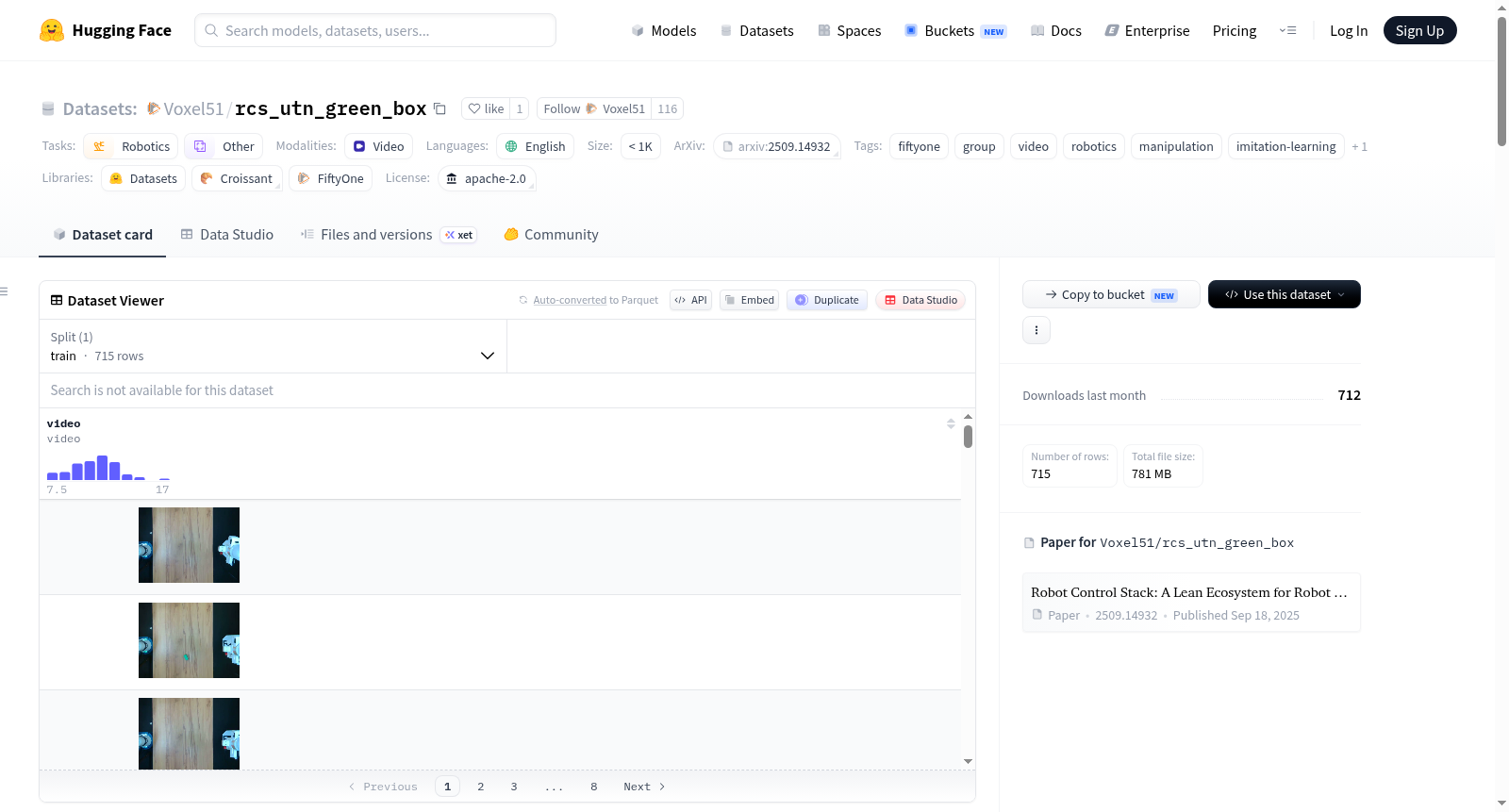Open the Datasets menu
1509x812 pixels.
click(757, 30)
